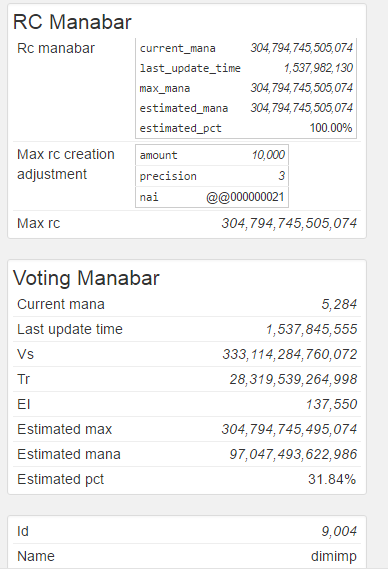This screenshot has width=388, height=579.
Task: Select the El value 137,550
Action: [x=331, y=404]
